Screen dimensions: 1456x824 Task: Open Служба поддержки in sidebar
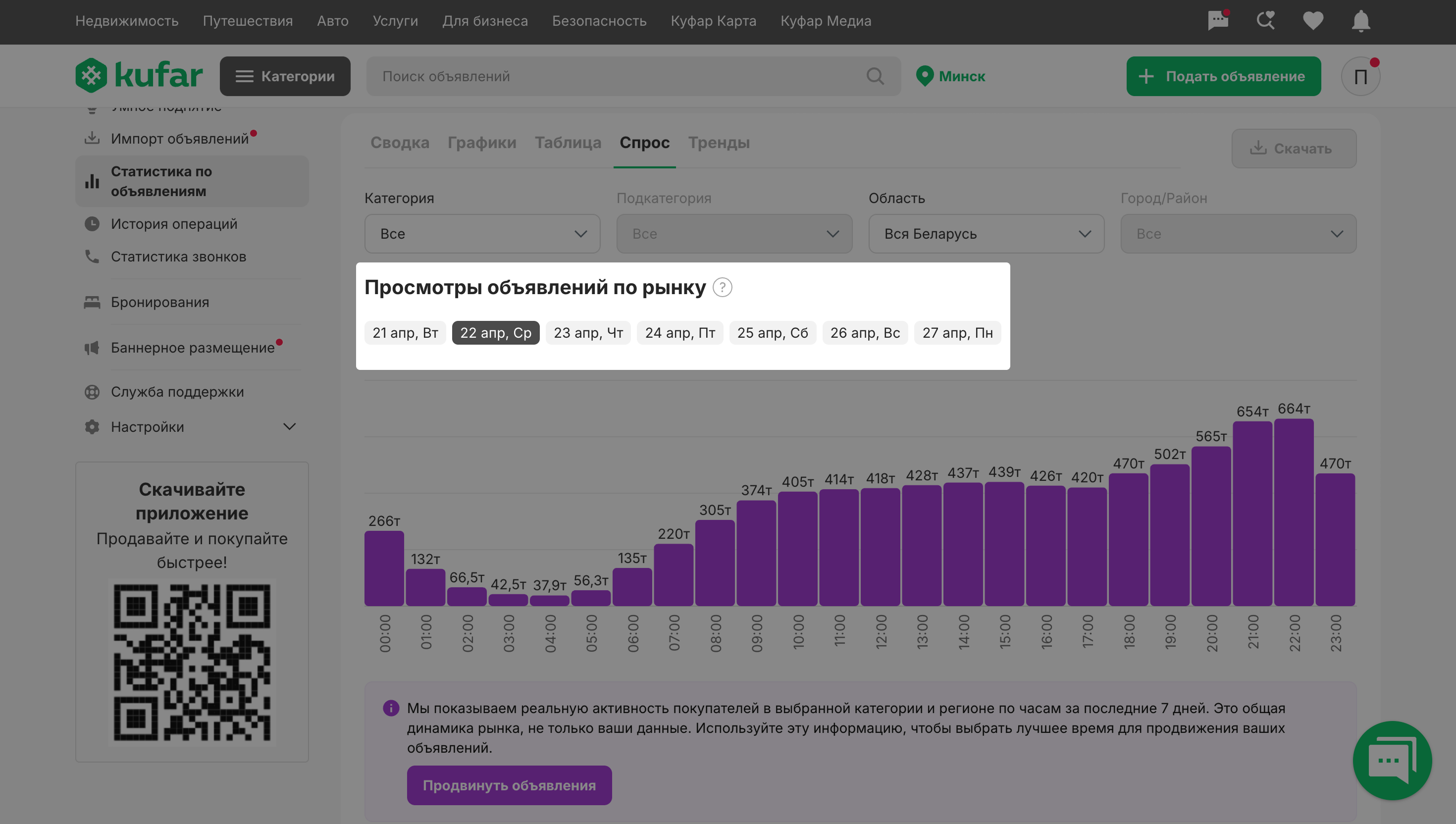[177, 392]
